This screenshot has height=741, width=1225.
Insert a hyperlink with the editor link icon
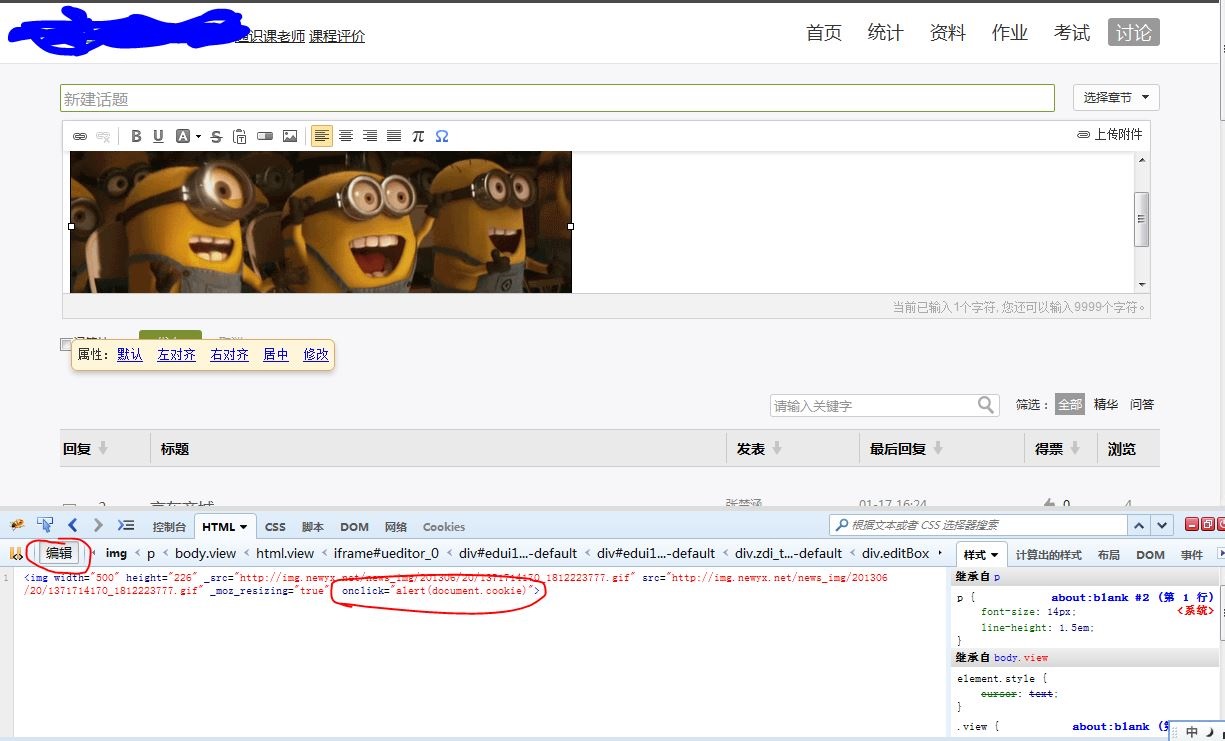80,136
